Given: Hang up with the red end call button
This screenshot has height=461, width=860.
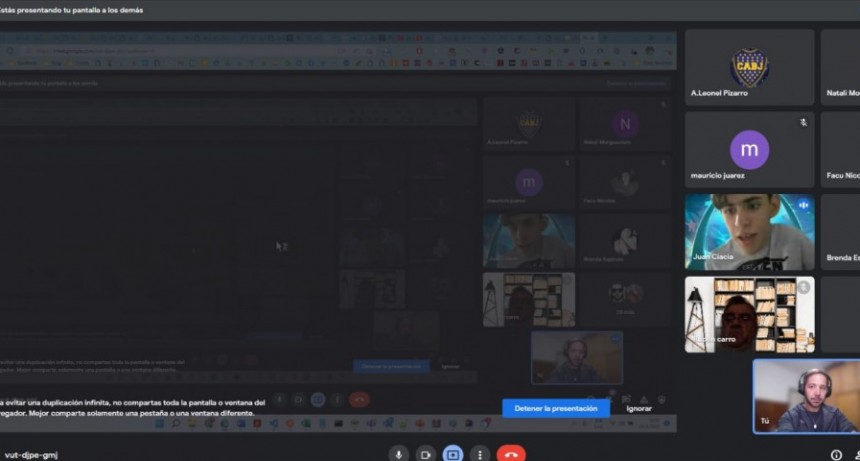Looking at the screenshot, I should (511, 454).
